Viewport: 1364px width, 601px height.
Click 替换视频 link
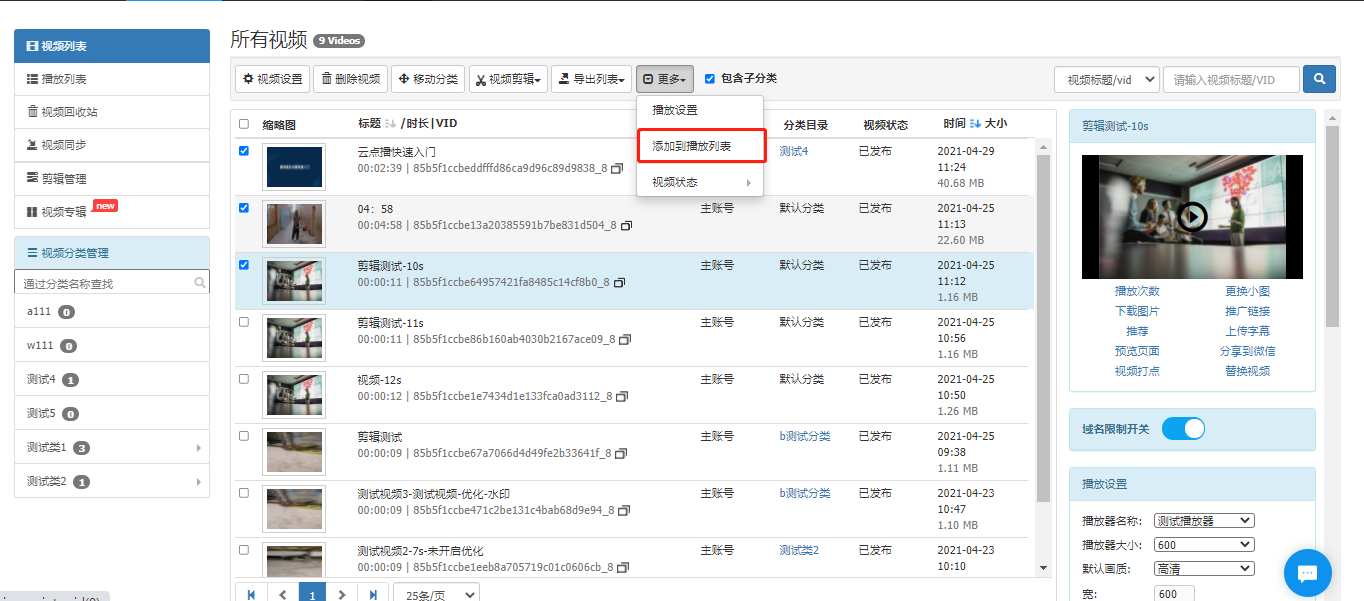tap(1247, 371)
